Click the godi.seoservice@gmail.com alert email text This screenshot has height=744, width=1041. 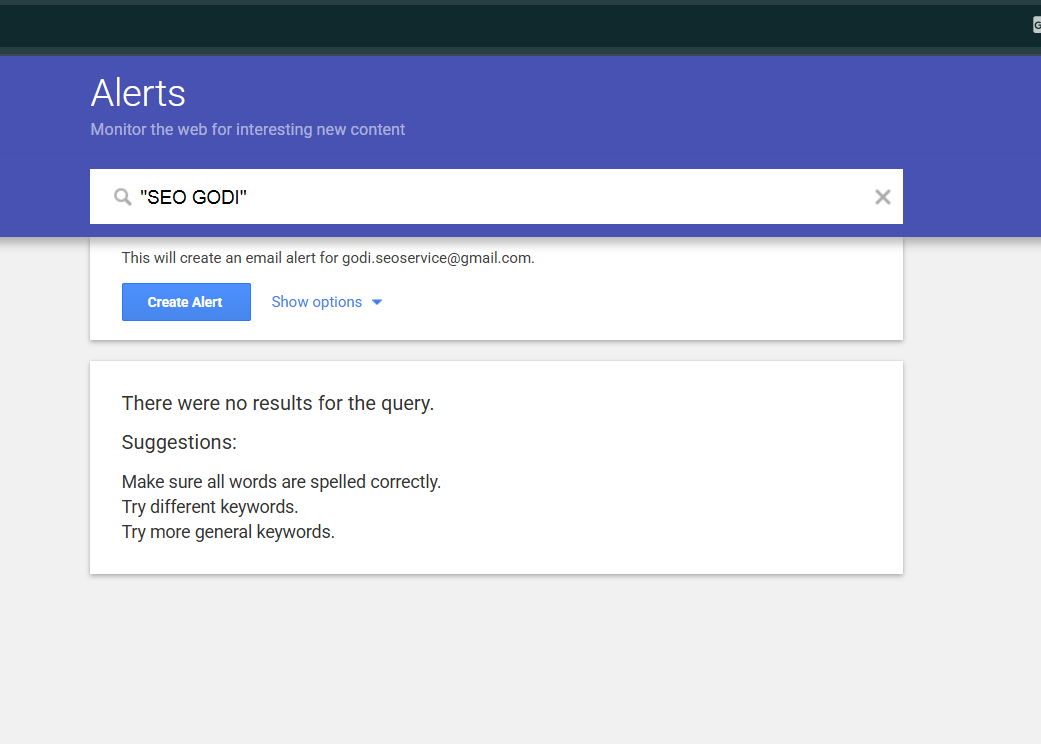point(438,258)
